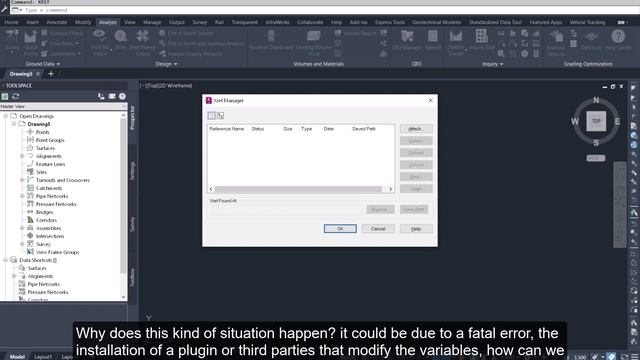Open the Geotechnical Modeler tab

(436, 22)
